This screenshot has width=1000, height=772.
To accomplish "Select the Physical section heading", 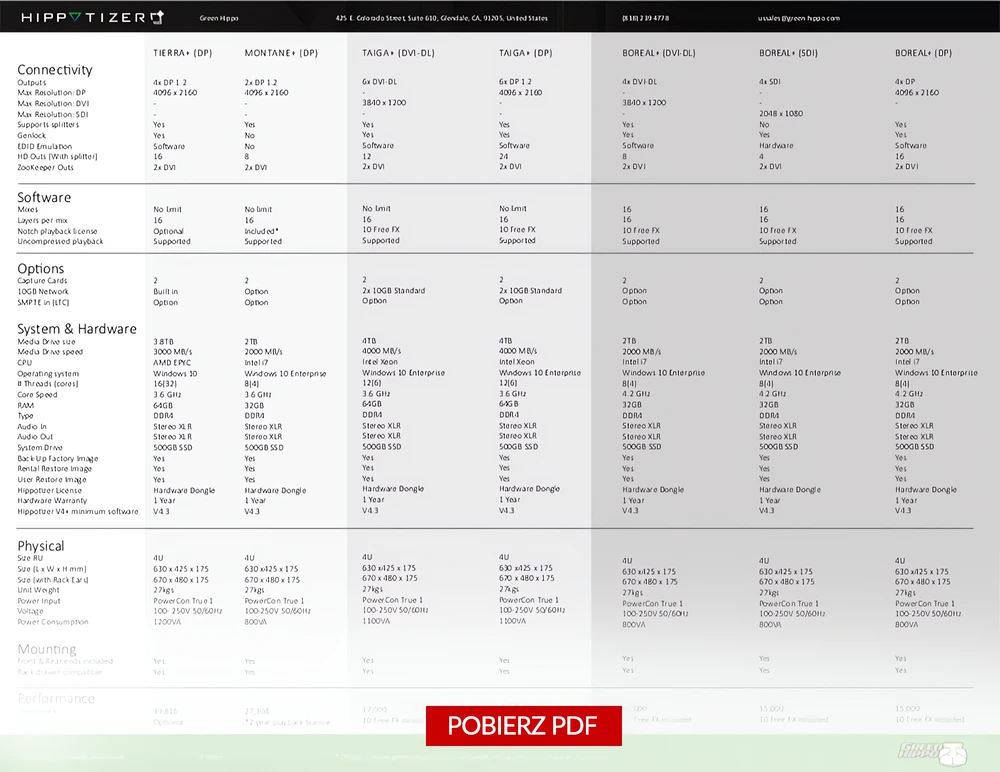I will (x=41, y=546).
